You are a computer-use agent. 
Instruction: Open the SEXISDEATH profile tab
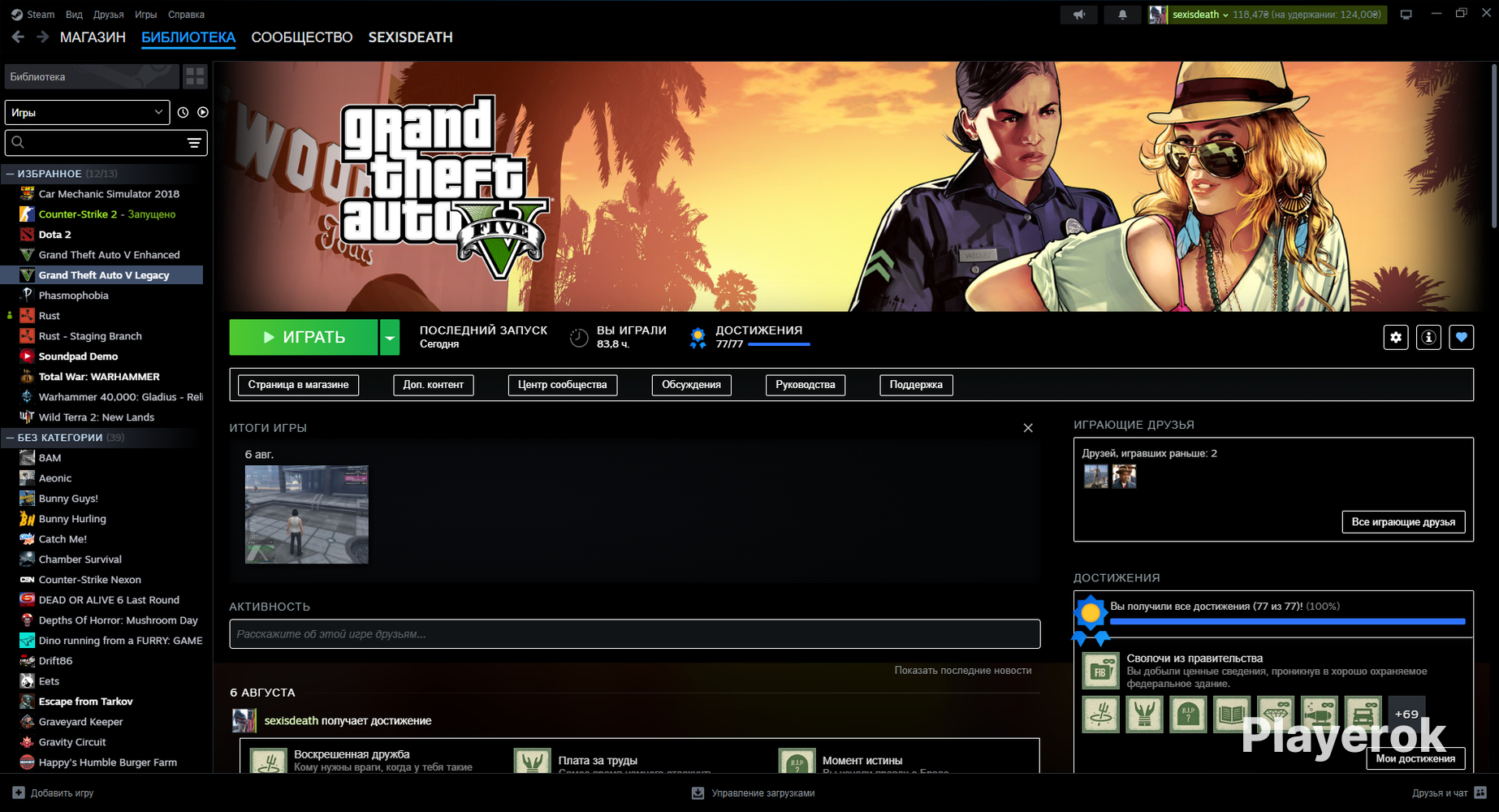[x=411, y=37]
